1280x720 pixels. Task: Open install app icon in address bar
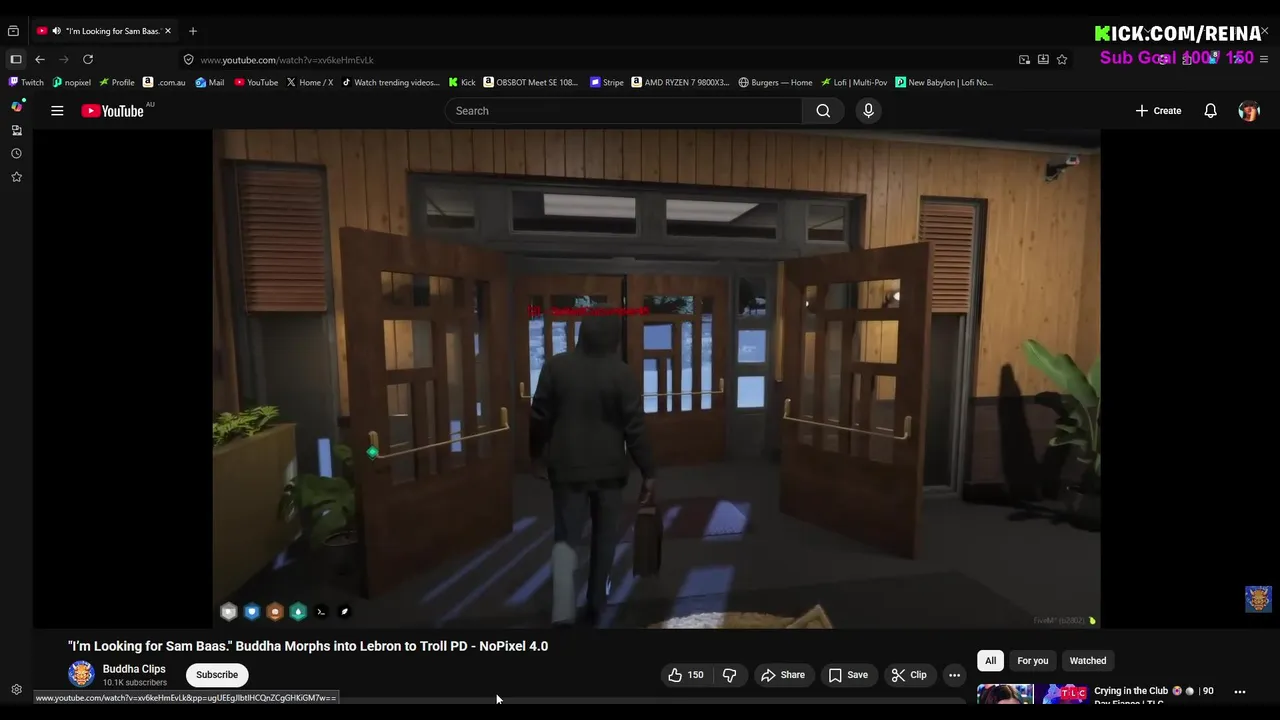coord(1043,60)
